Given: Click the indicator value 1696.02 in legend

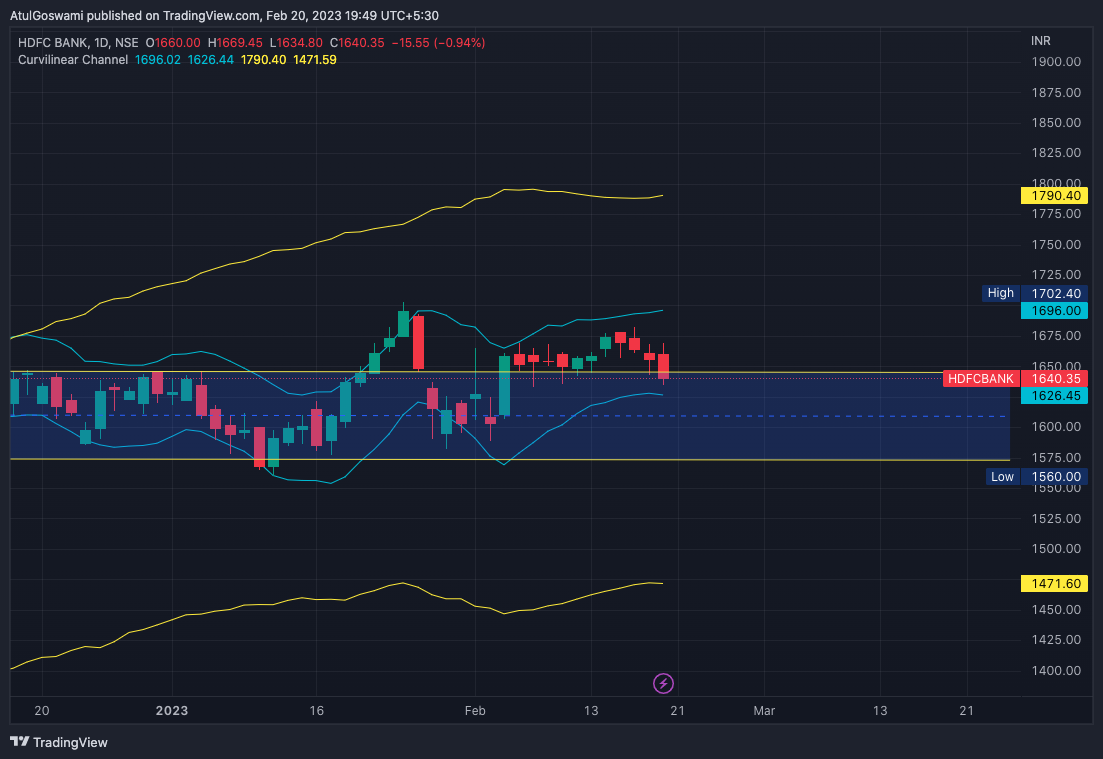Looking at the screenshot, I should point(158,60).
